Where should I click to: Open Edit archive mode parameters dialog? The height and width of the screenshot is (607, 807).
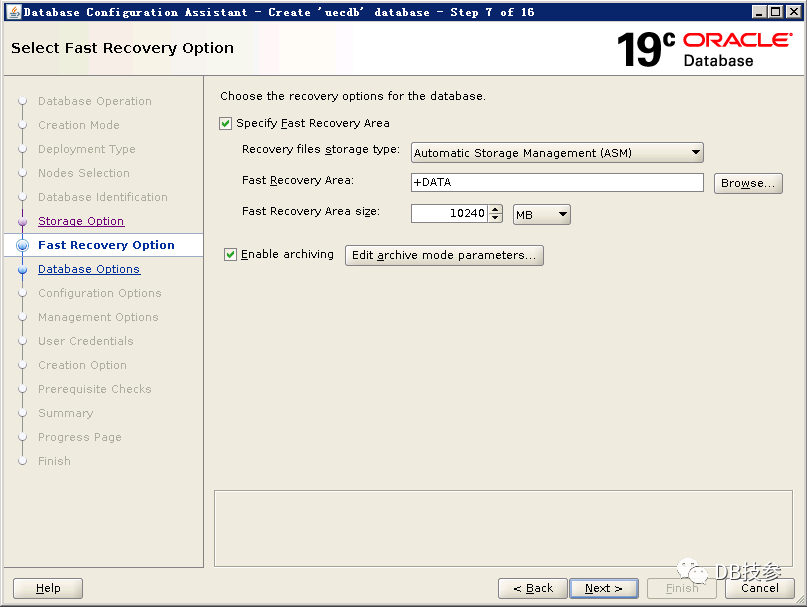(444, 255)
